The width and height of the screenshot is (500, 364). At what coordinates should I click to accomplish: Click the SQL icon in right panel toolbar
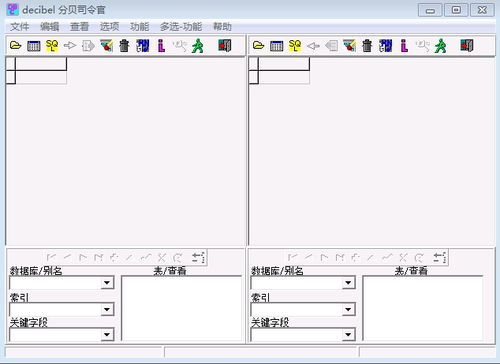295,46
